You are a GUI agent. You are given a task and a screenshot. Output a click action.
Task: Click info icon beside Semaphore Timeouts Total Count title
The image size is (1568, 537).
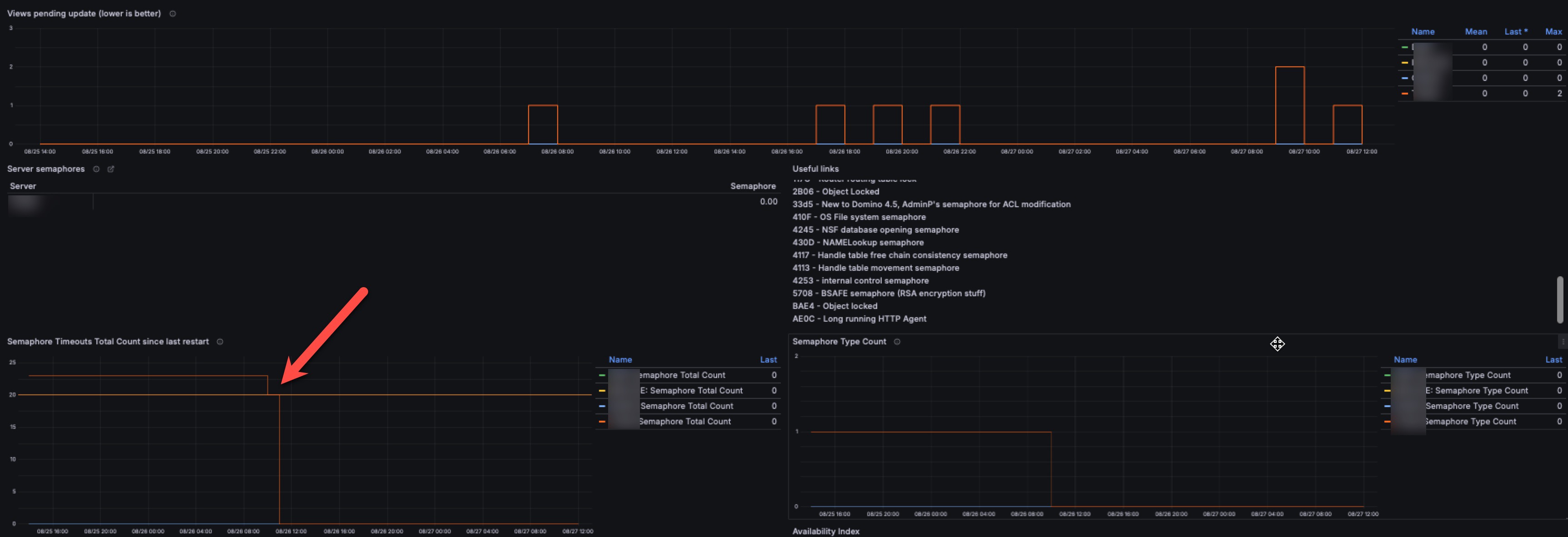pos(220,342)
